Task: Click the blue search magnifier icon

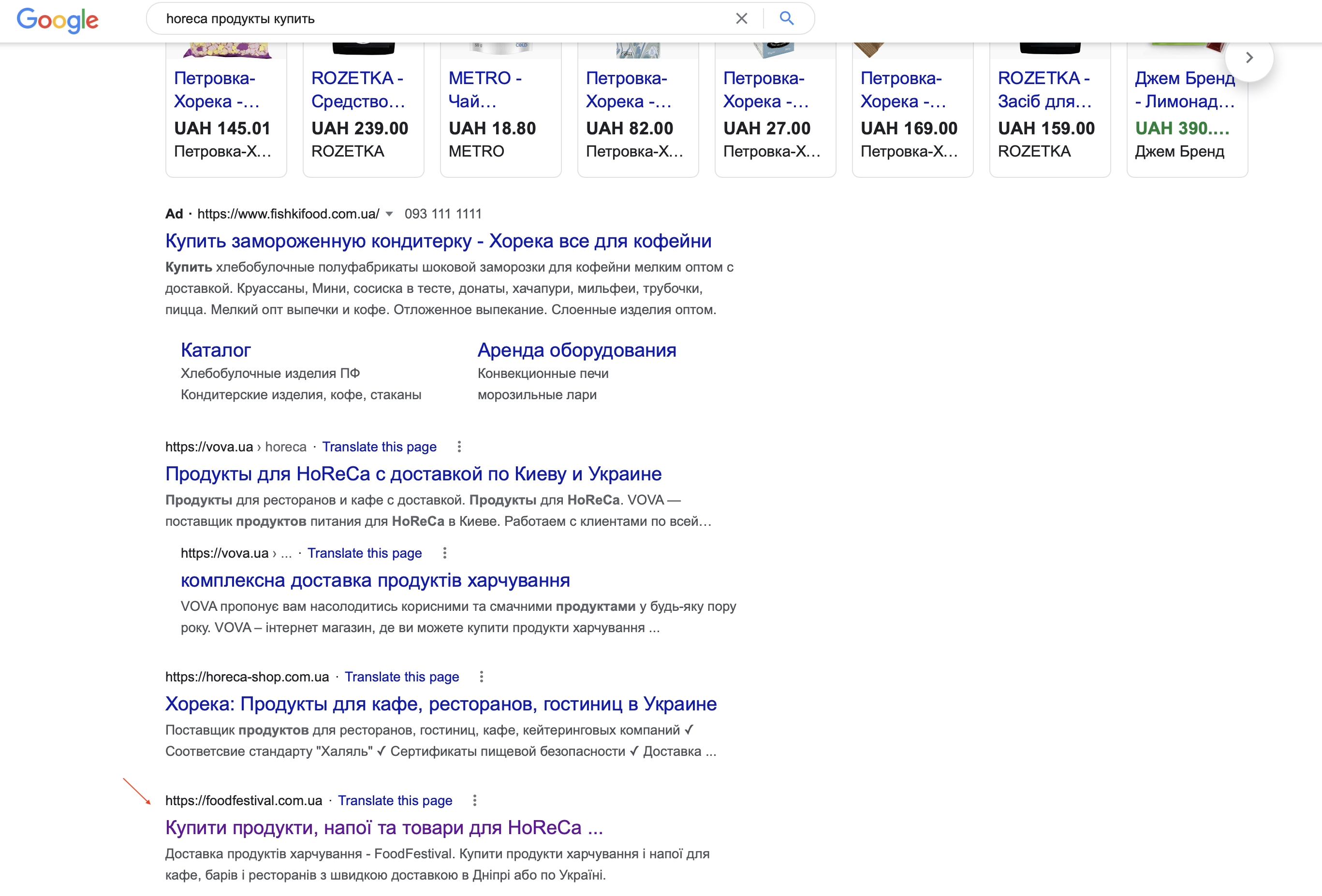Action: 787,18
